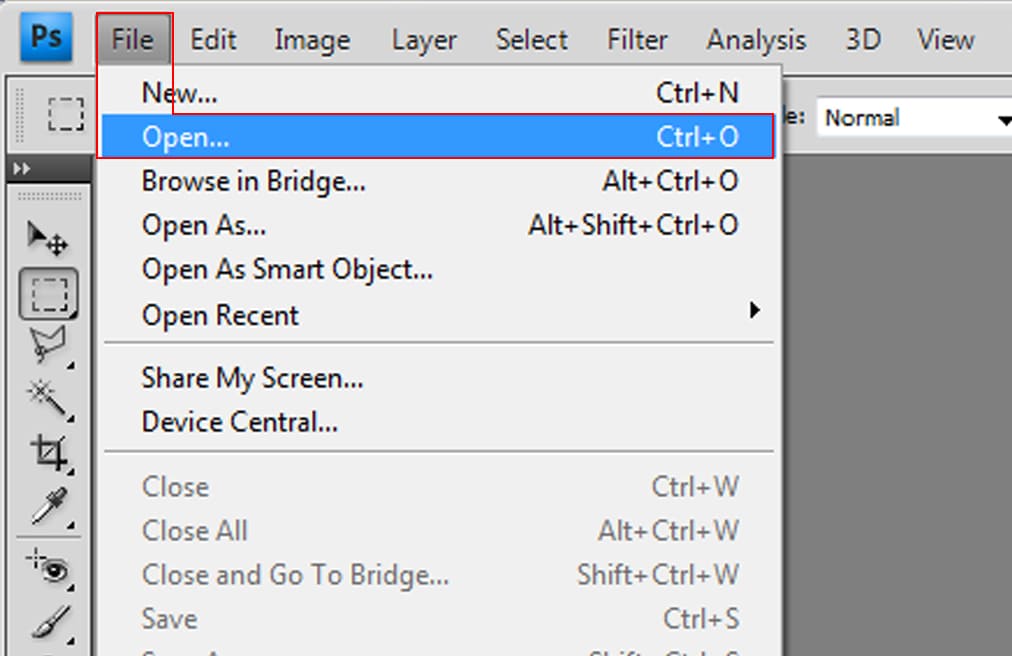
Task: Click the Photoshop Ps logo icon
Action: pyautogui.click(x=46, y=38)
